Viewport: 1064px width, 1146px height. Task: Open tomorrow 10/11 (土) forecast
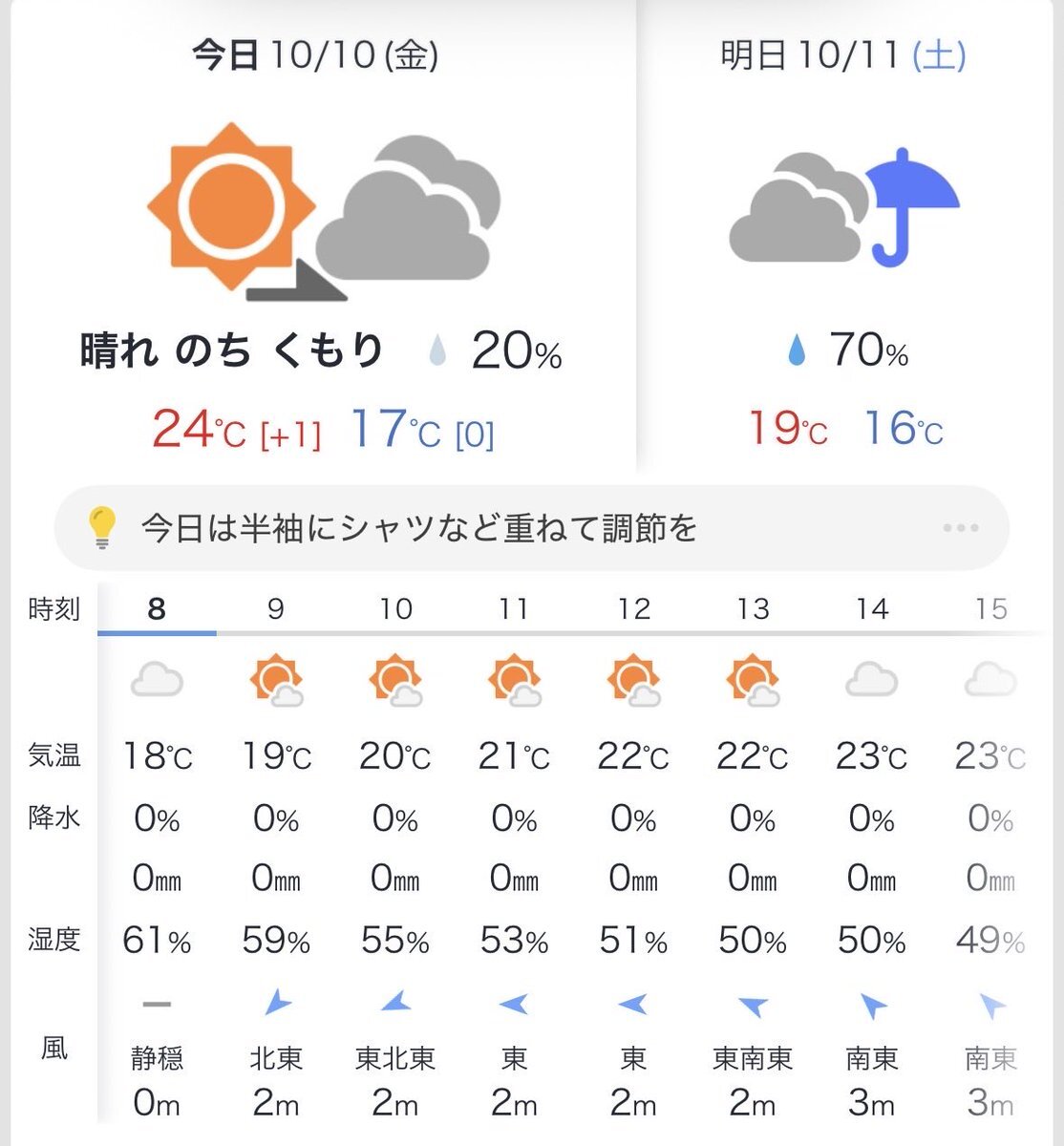click(842, 55)
